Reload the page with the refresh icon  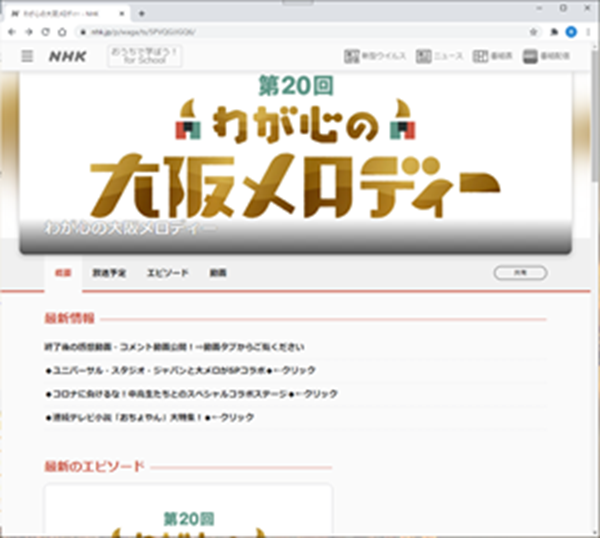[x=47, y=32]
